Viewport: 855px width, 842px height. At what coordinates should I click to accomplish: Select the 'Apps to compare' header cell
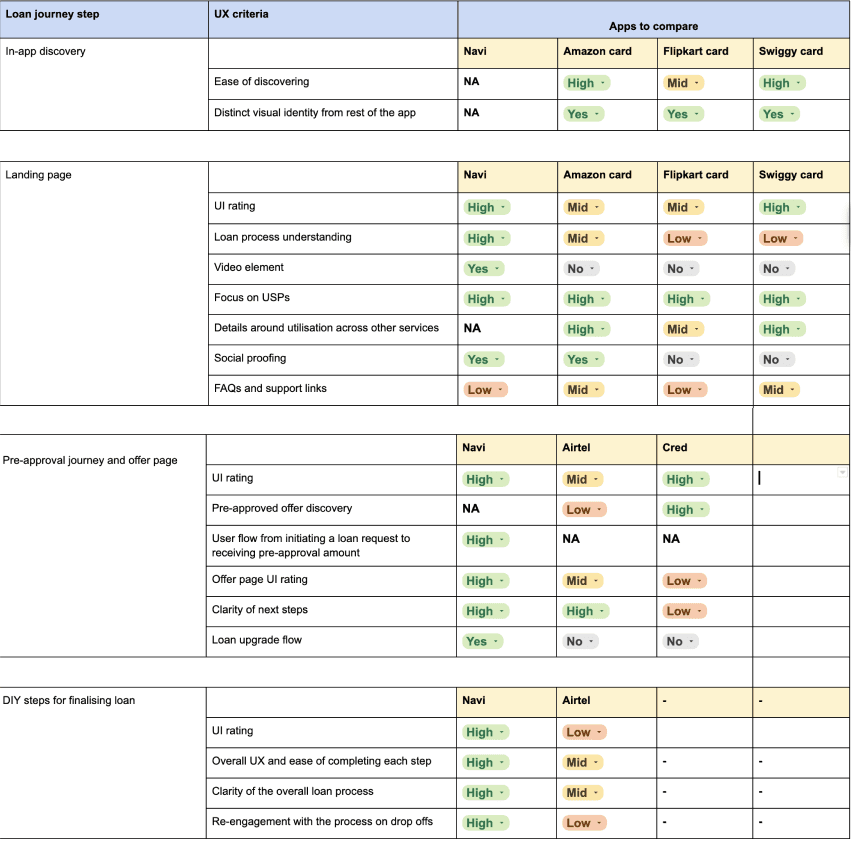653,20
